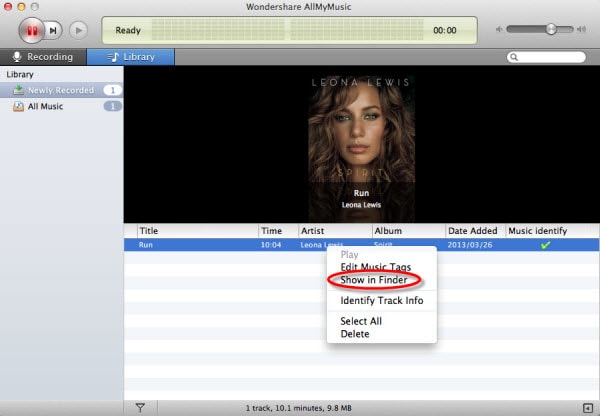Screen dimensions: 600x416
Task: Click the Newly Recorded download icon
Action: 18,90
